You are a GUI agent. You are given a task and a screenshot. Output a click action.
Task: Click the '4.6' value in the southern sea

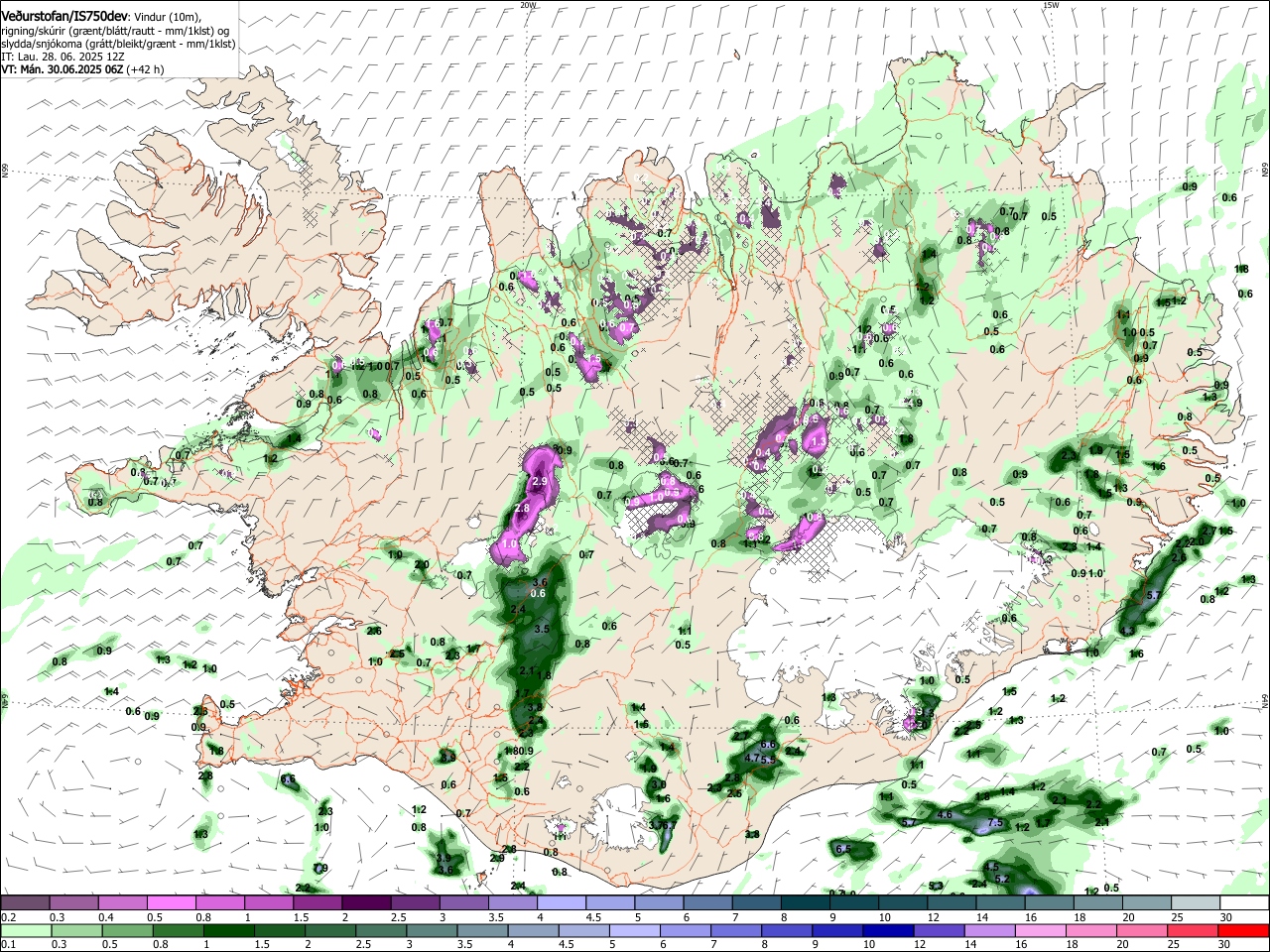945,815
